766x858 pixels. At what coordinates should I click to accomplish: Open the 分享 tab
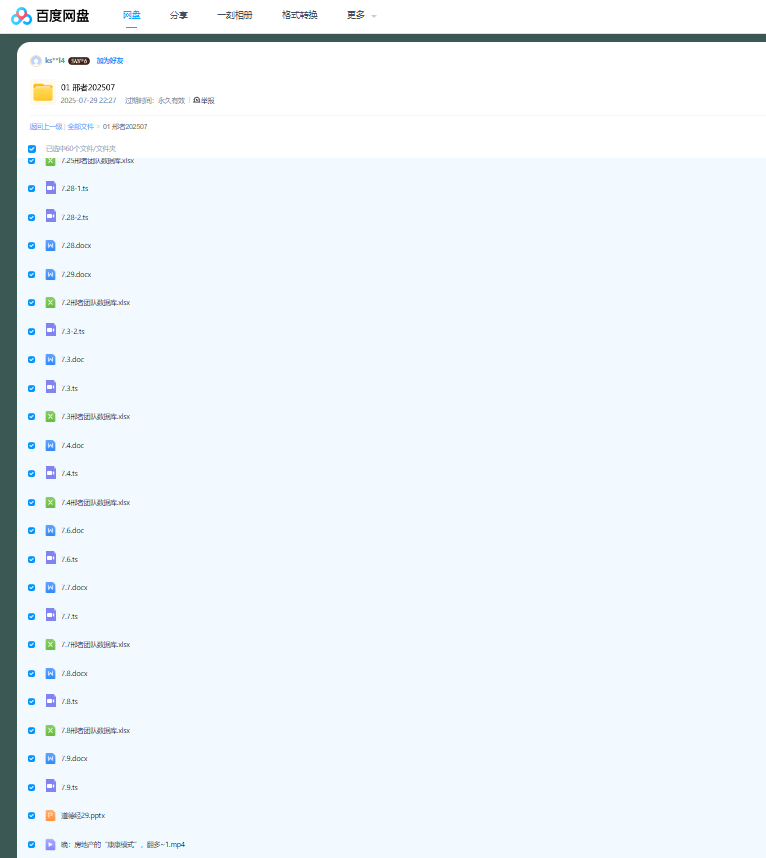[x=179, y=16]
